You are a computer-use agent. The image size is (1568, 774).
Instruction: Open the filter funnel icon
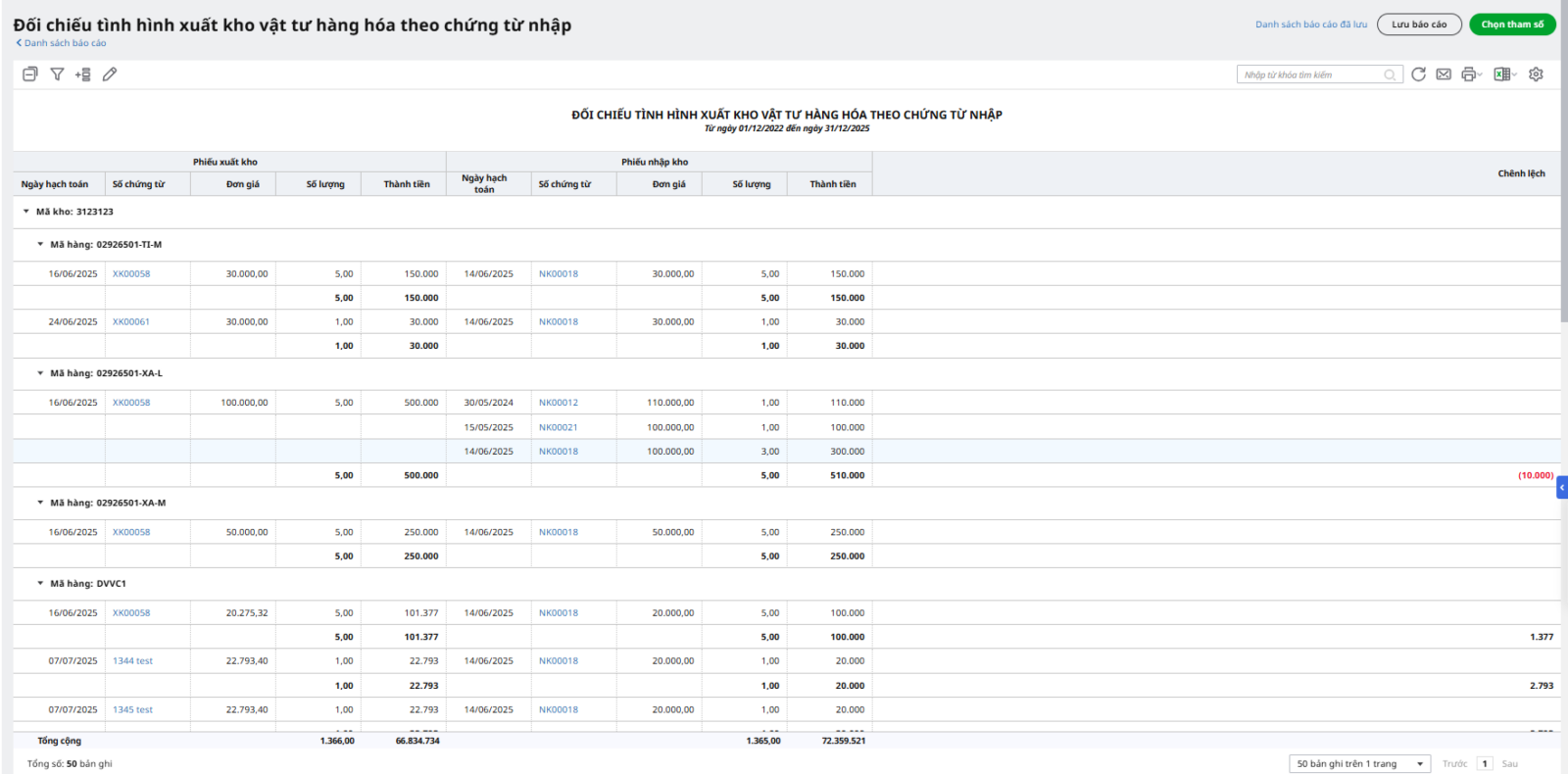point(57,74)
